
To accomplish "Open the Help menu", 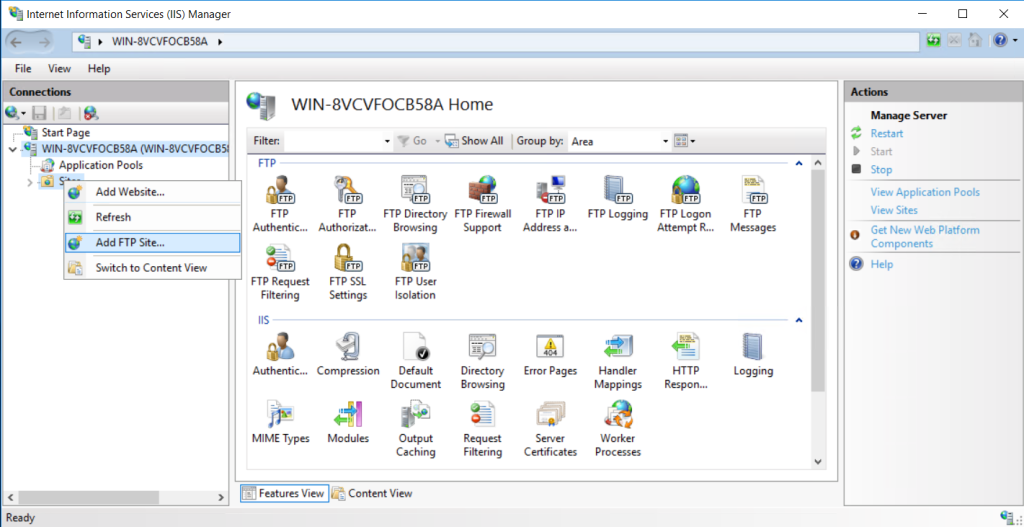I will click(x=99, y=69).
